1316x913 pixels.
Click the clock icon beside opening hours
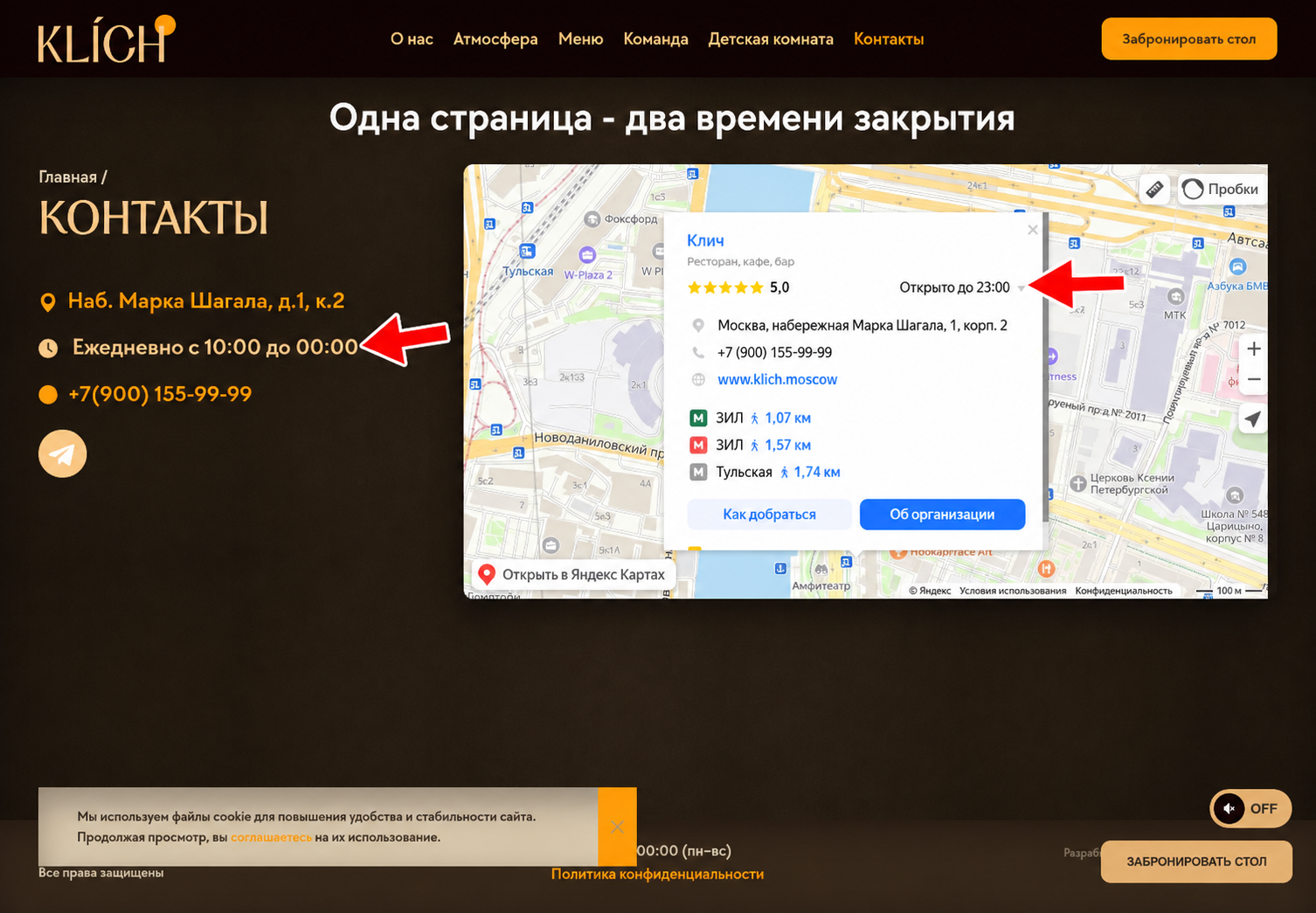(x=48, y=348)
